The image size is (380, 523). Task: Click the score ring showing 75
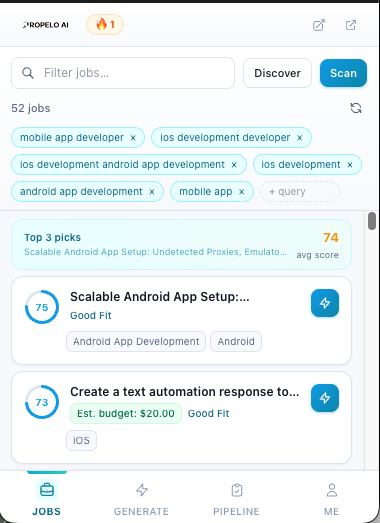pyautogui.click(x=42, y=307)
